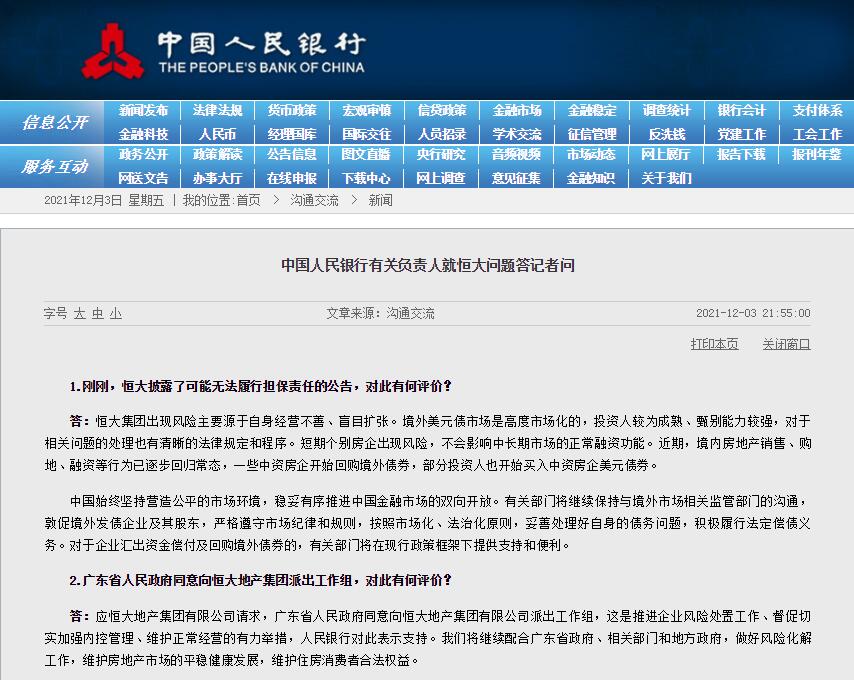Open the 反洗钱 menu item
The image size is (854, 680).
click(x=667, y=134)
